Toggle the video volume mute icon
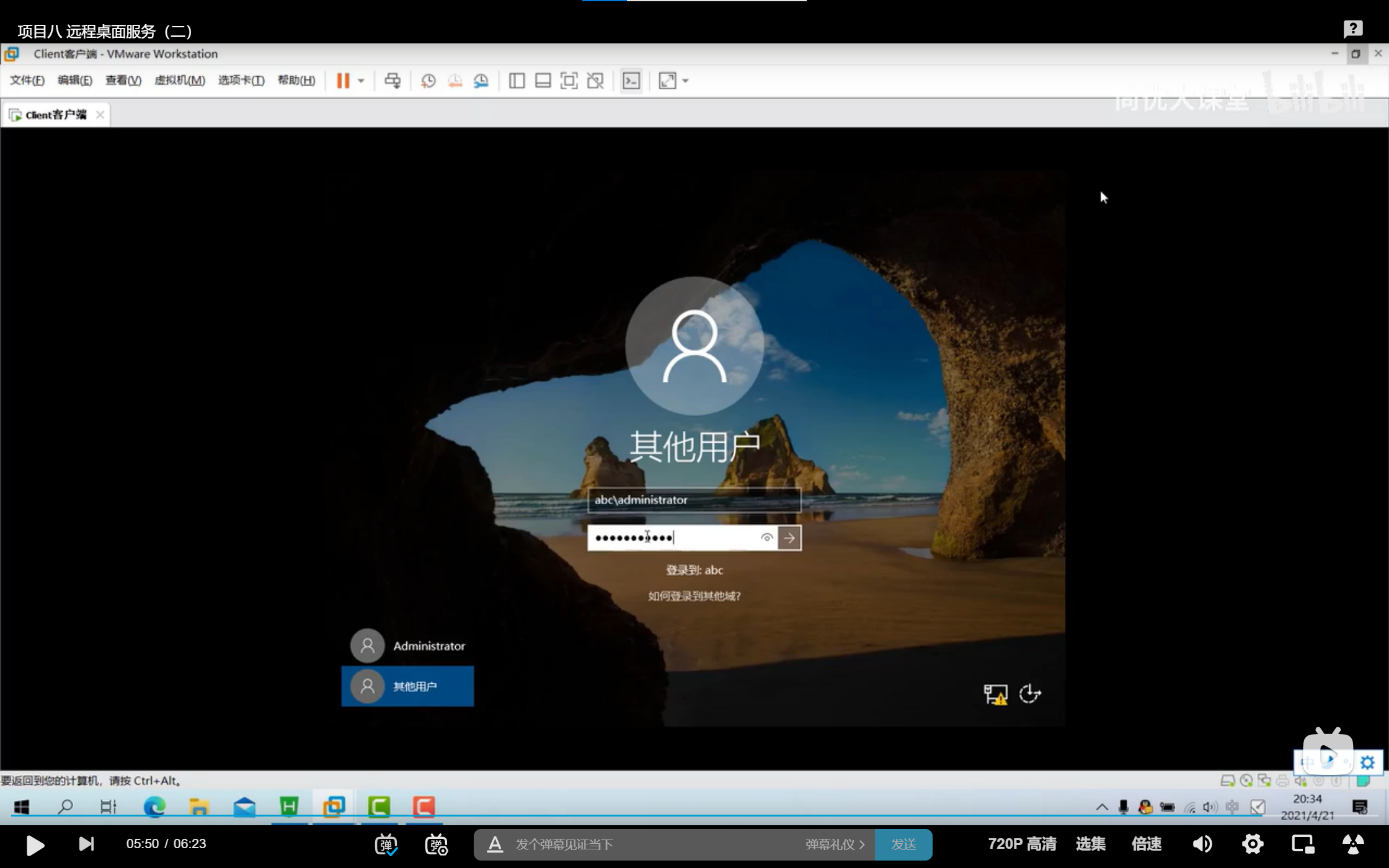 (1202, 844)
